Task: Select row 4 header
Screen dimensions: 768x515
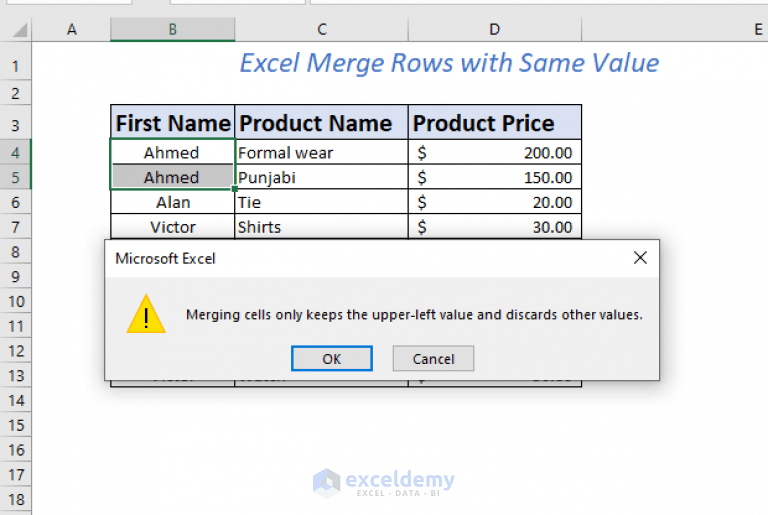Action: (16, 152)
